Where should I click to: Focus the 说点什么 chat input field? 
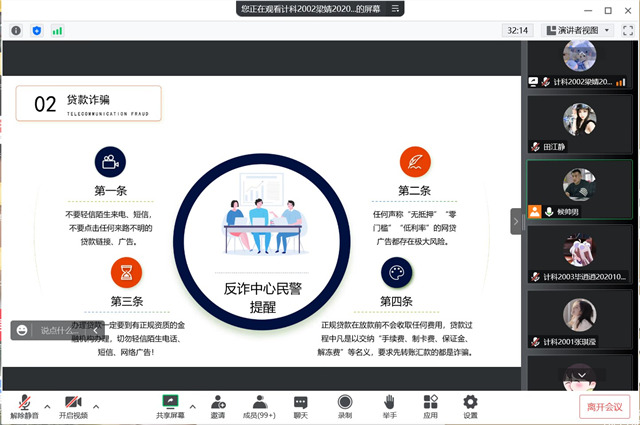(61, 330)
